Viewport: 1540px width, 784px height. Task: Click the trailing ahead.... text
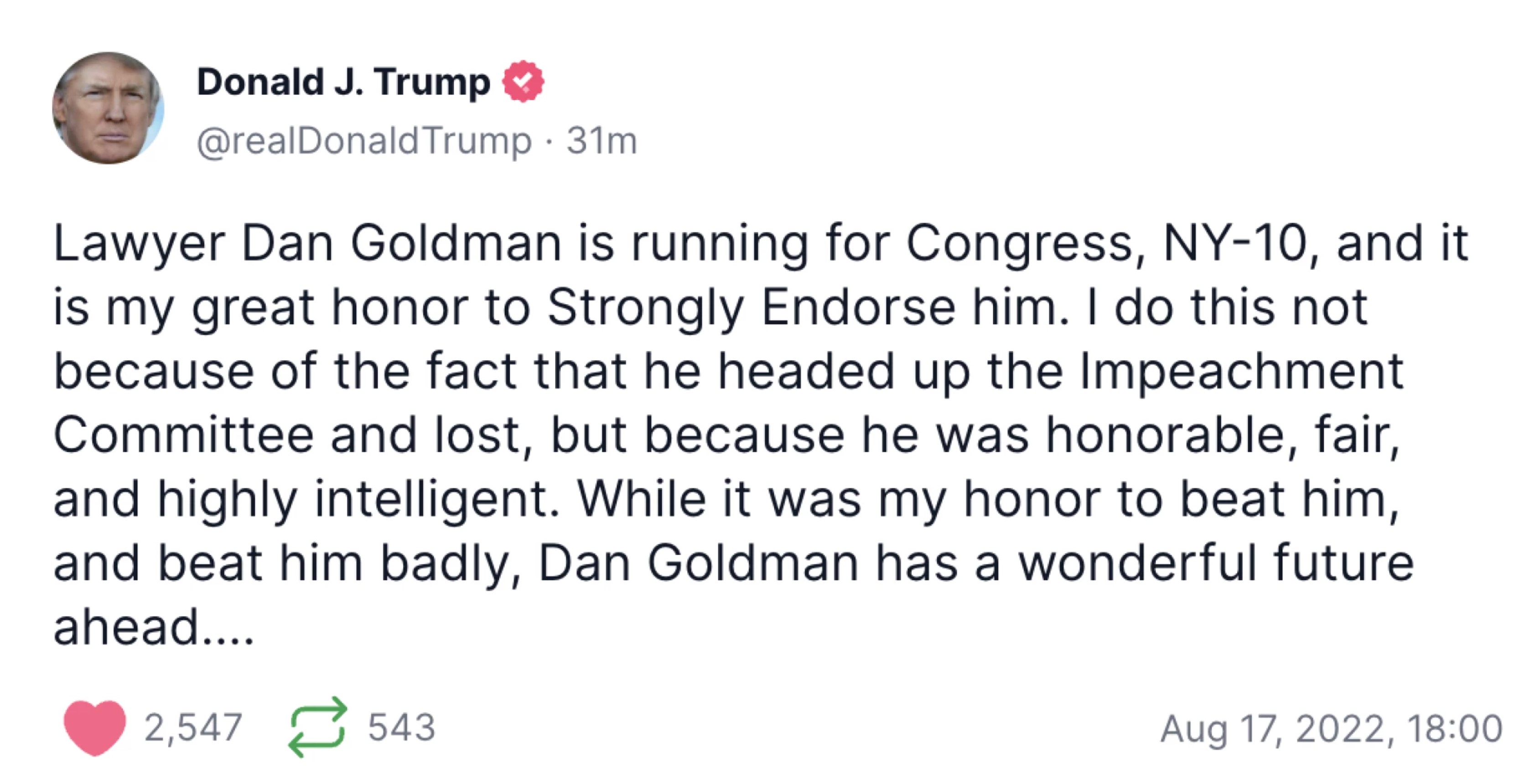[154, 628]
